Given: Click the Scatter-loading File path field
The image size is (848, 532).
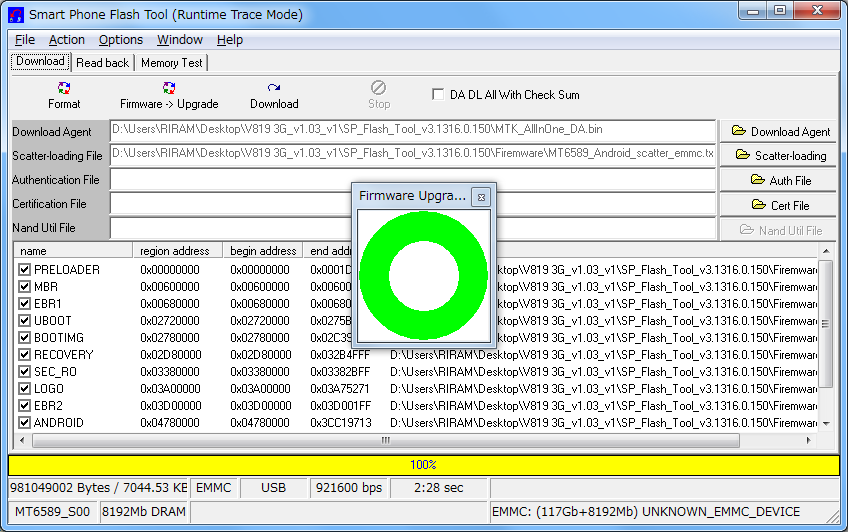Looking at the screenshot, I should (x=413, y=155).
